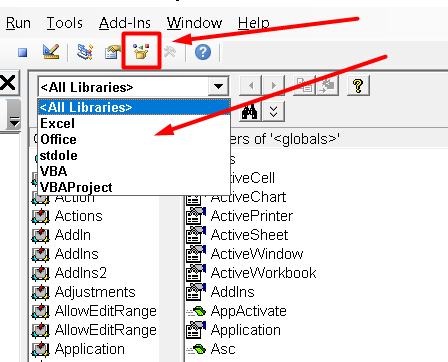Click ActivePrinter property icon
The width and height of the screenshot is (448, 362).
(x=196, y=216)
